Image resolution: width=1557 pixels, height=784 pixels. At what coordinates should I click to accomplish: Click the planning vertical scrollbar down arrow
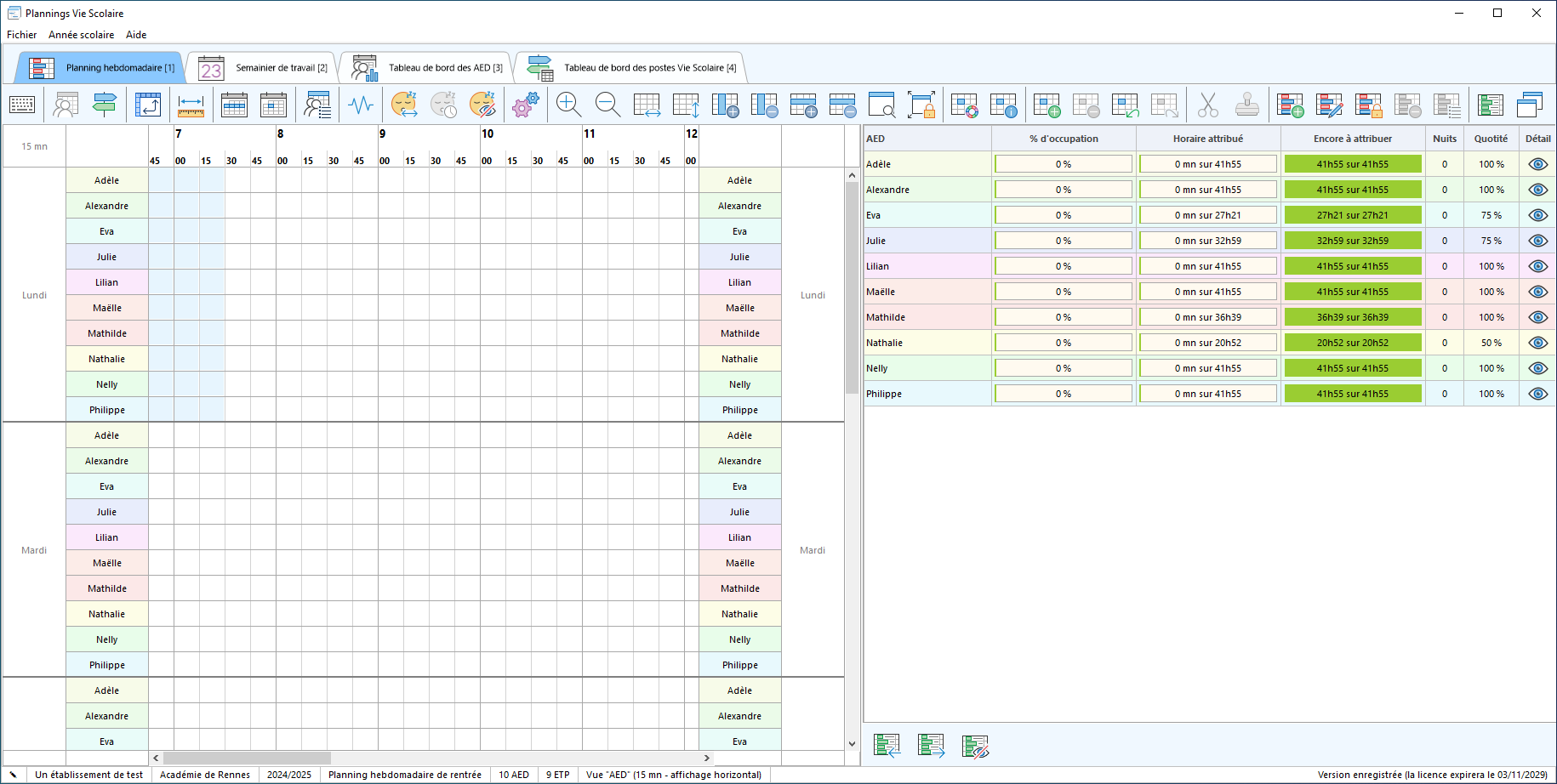coord(852,743)
